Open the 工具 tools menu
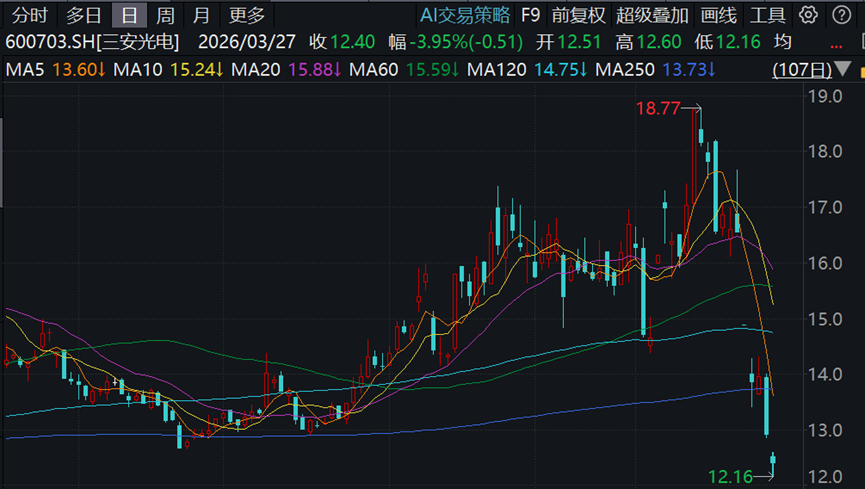The image size is (865, 489). [x=767, y=15]
